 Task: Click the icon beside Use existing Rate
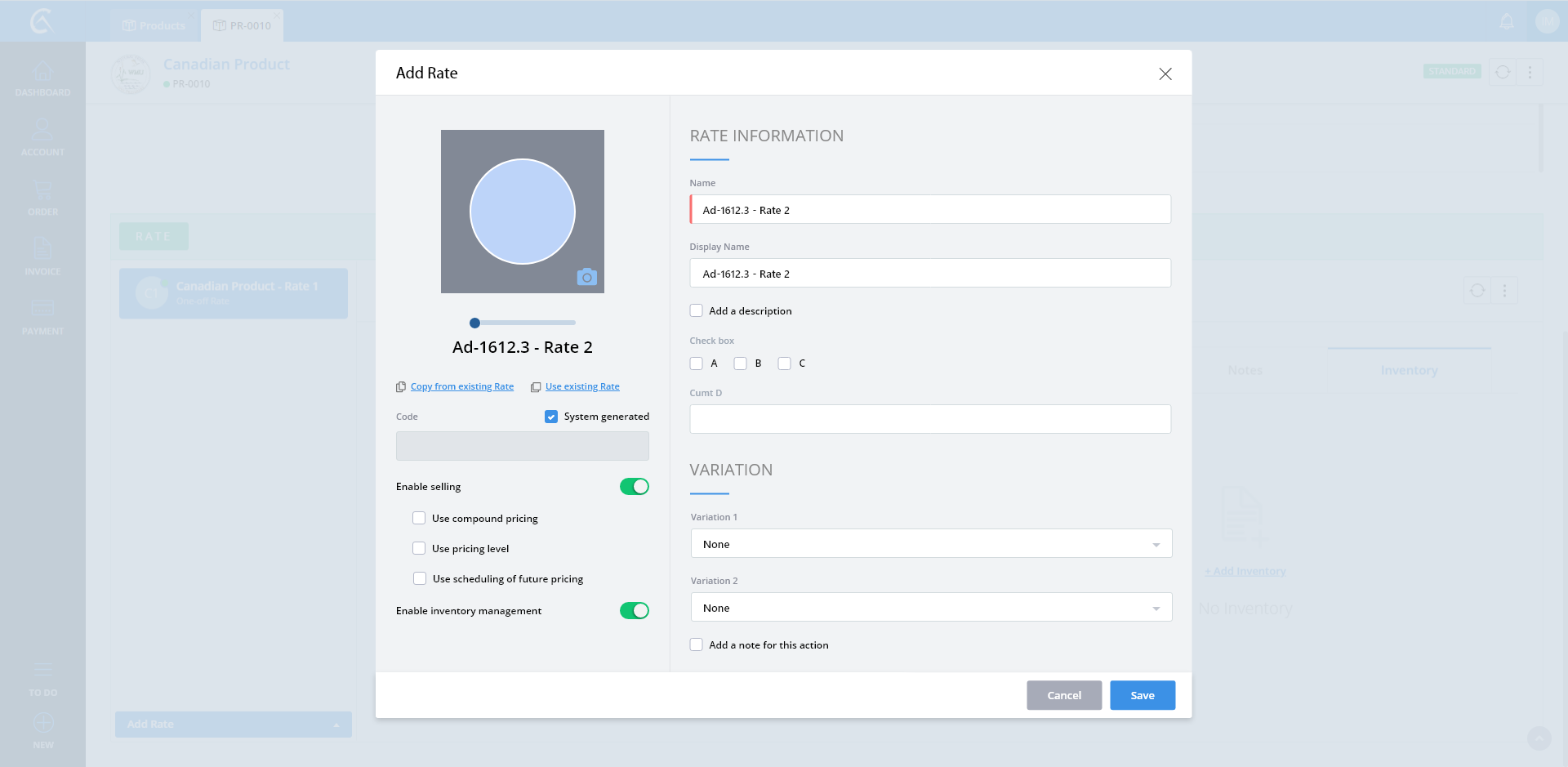coord(536,387)
